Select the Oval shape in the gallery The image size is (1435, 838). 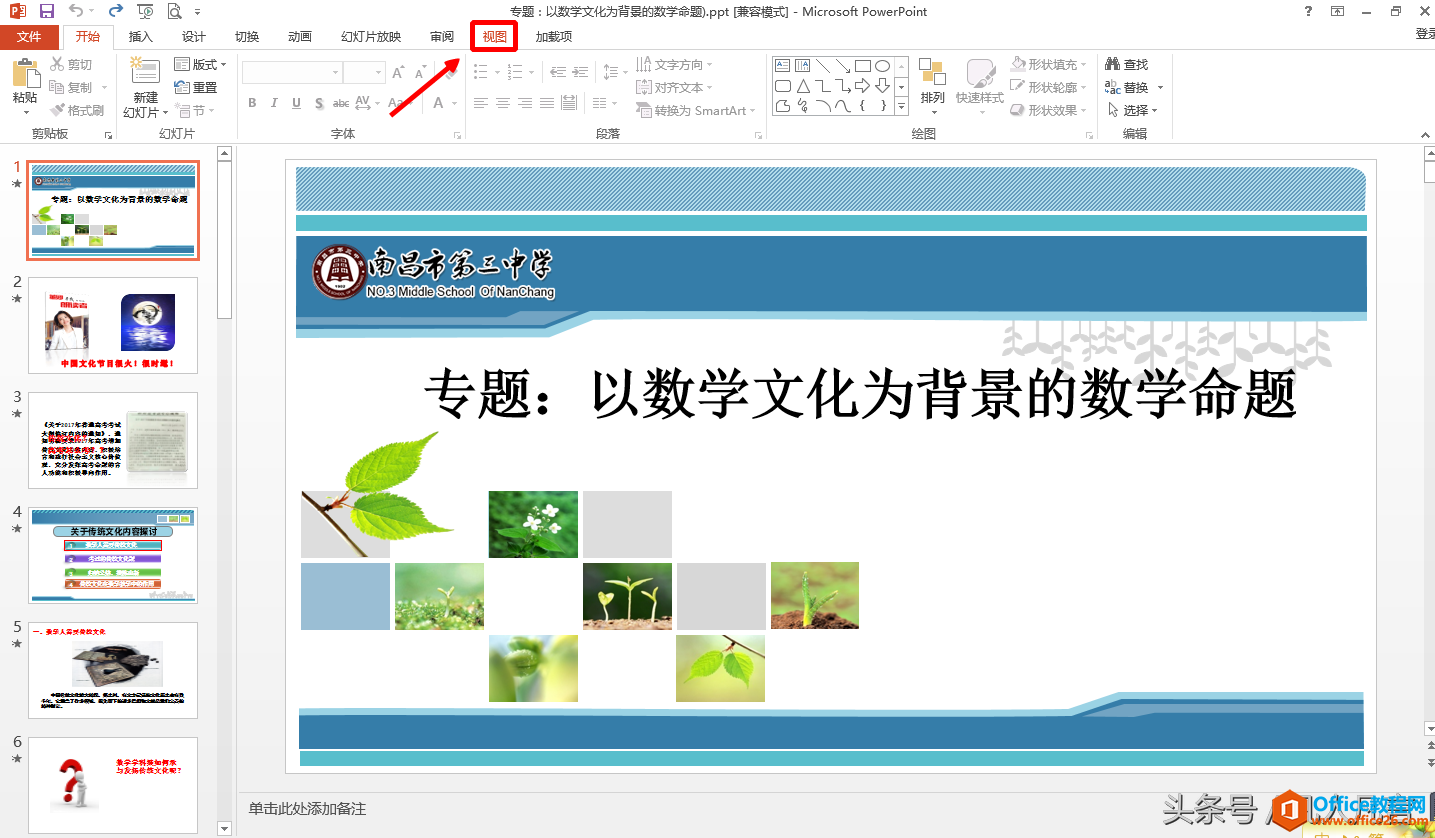[881, 64]
